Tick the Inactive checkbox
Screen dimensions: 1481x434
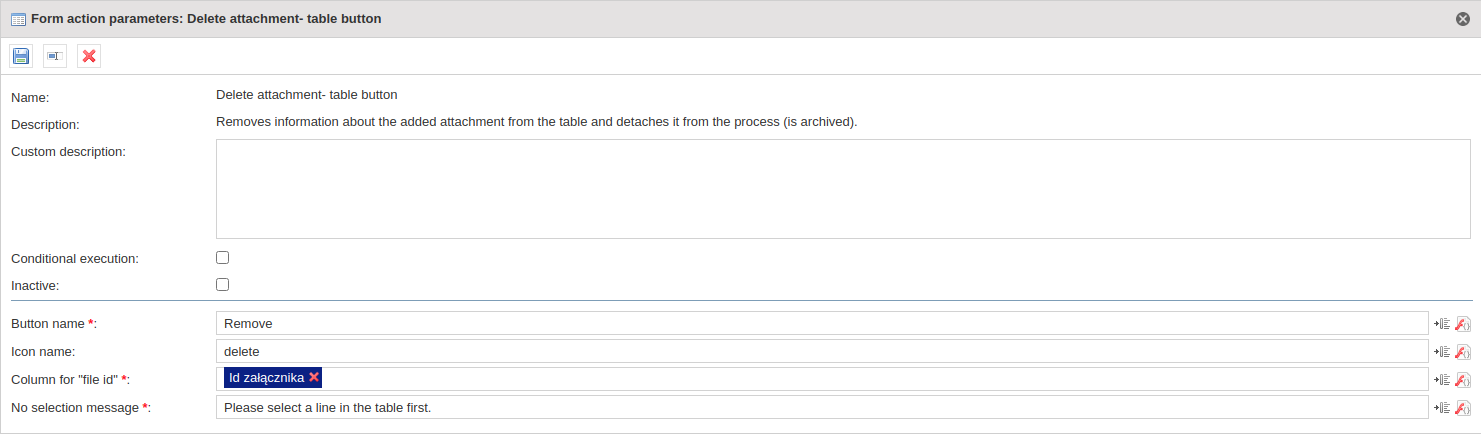[223, 284]
